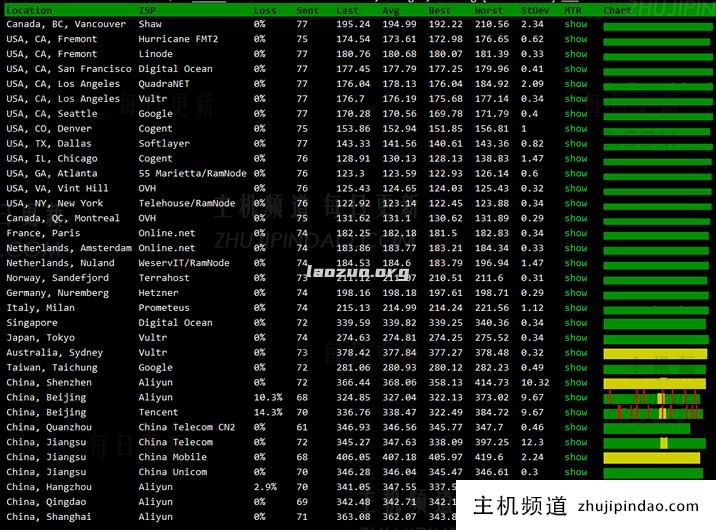
Task: Click yellow latency chart for Shenzhen Aliyun
Action: tap(654, 383)
